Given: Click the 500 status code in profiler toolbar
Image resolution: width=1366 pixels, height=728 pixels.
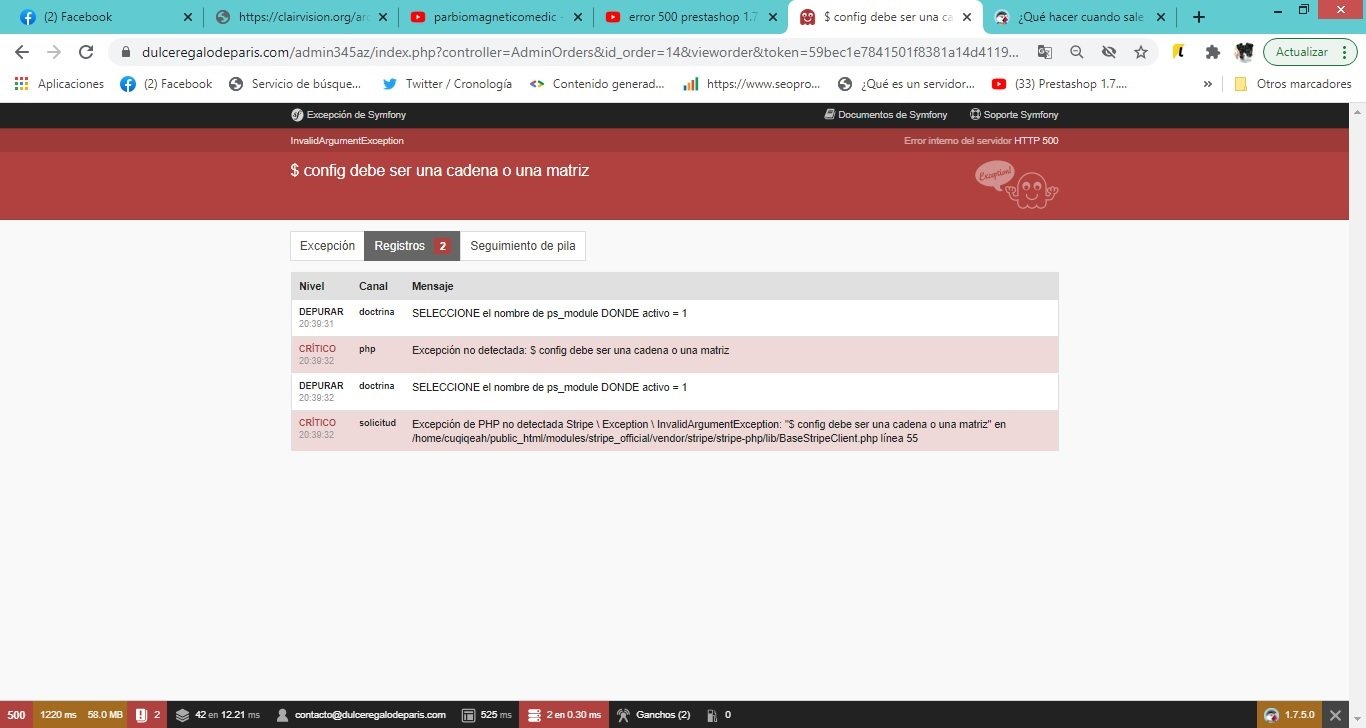Looking at the screenshot, I should pyautogui.click(x=16, y=715).
